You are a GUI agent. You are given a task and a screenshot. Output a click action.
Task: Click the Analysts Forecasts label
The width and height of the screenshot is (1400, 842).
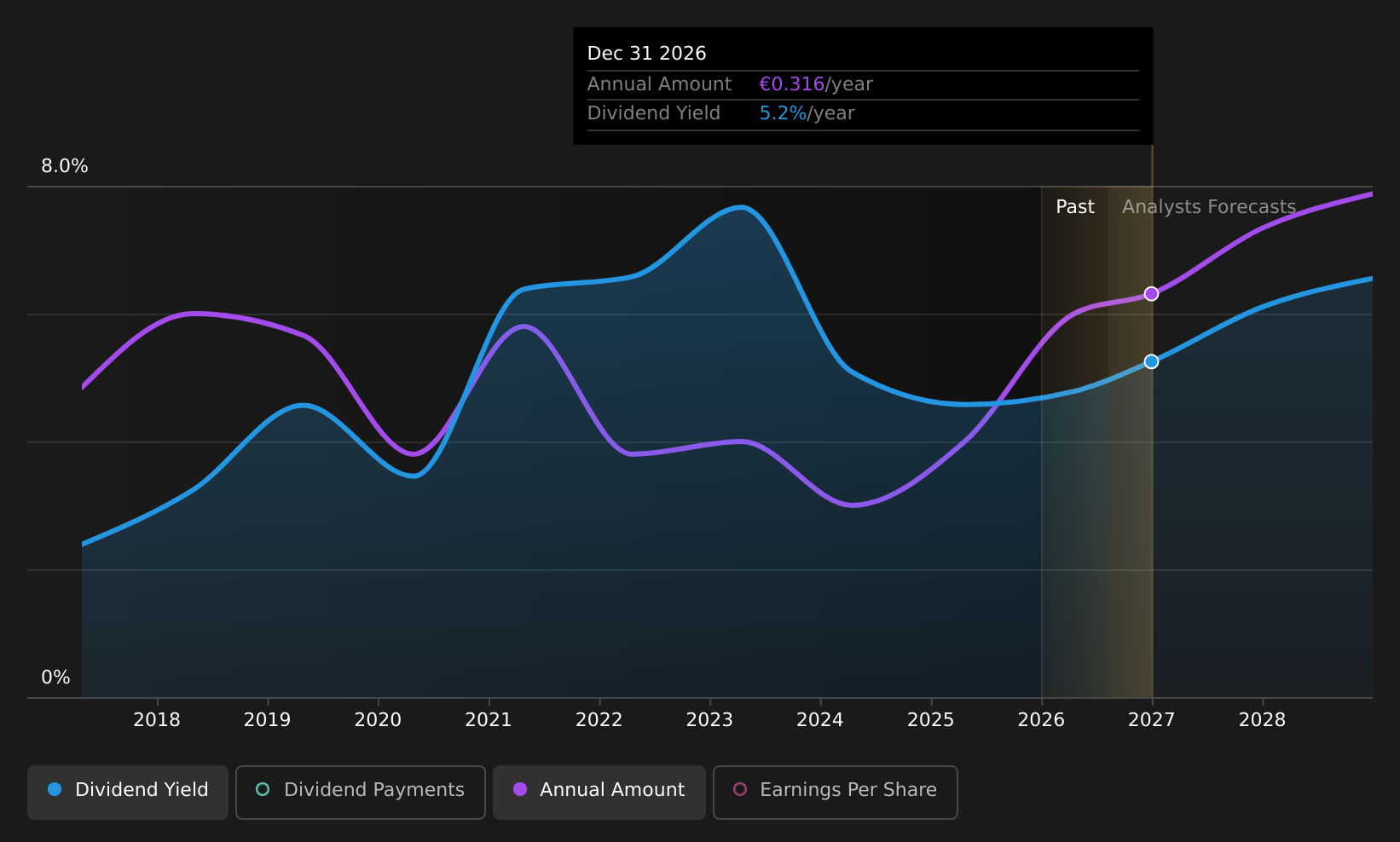(x=1209, y=207)
